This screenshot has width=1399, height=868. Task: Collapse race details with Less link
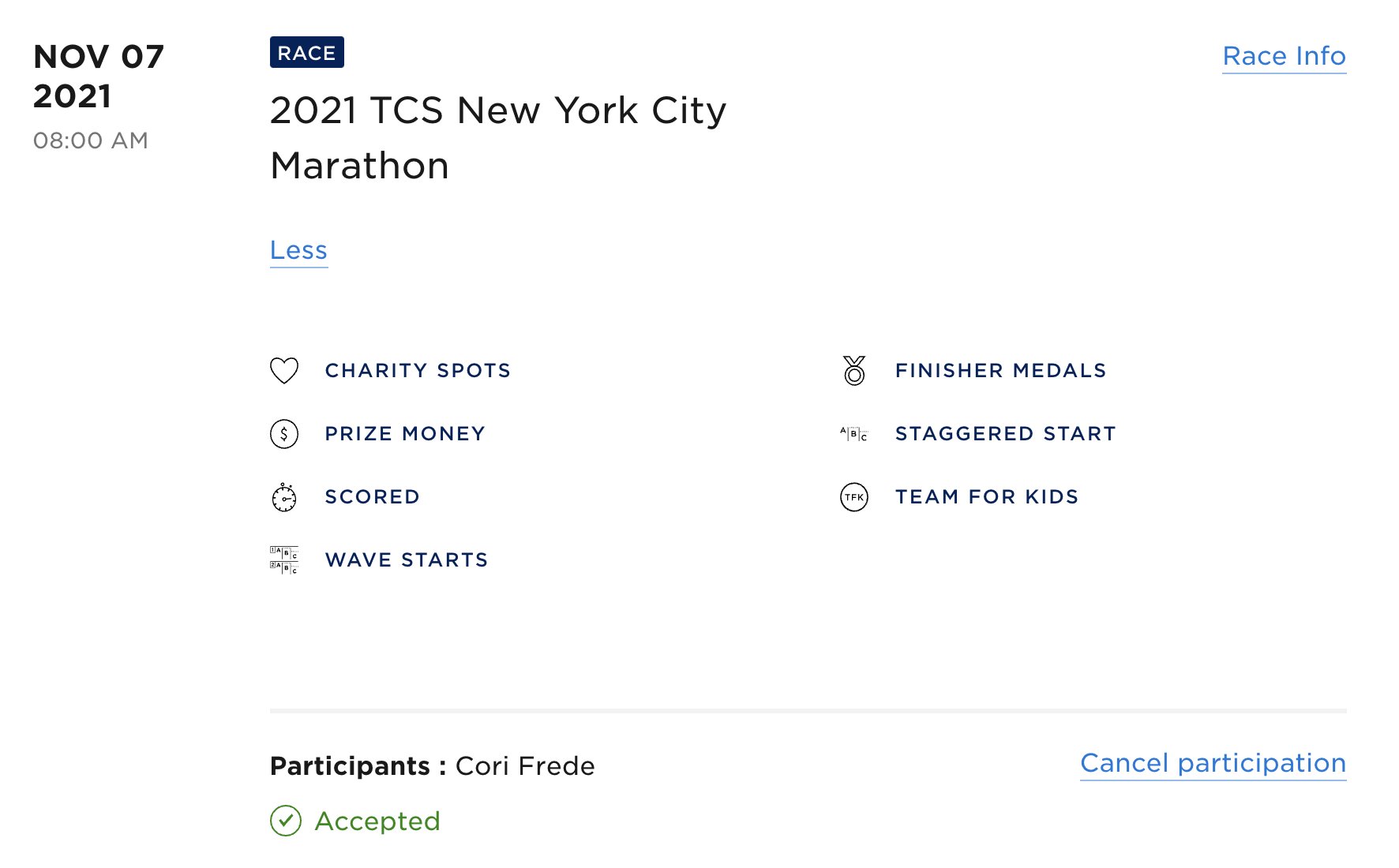click(x=298, y=250)
